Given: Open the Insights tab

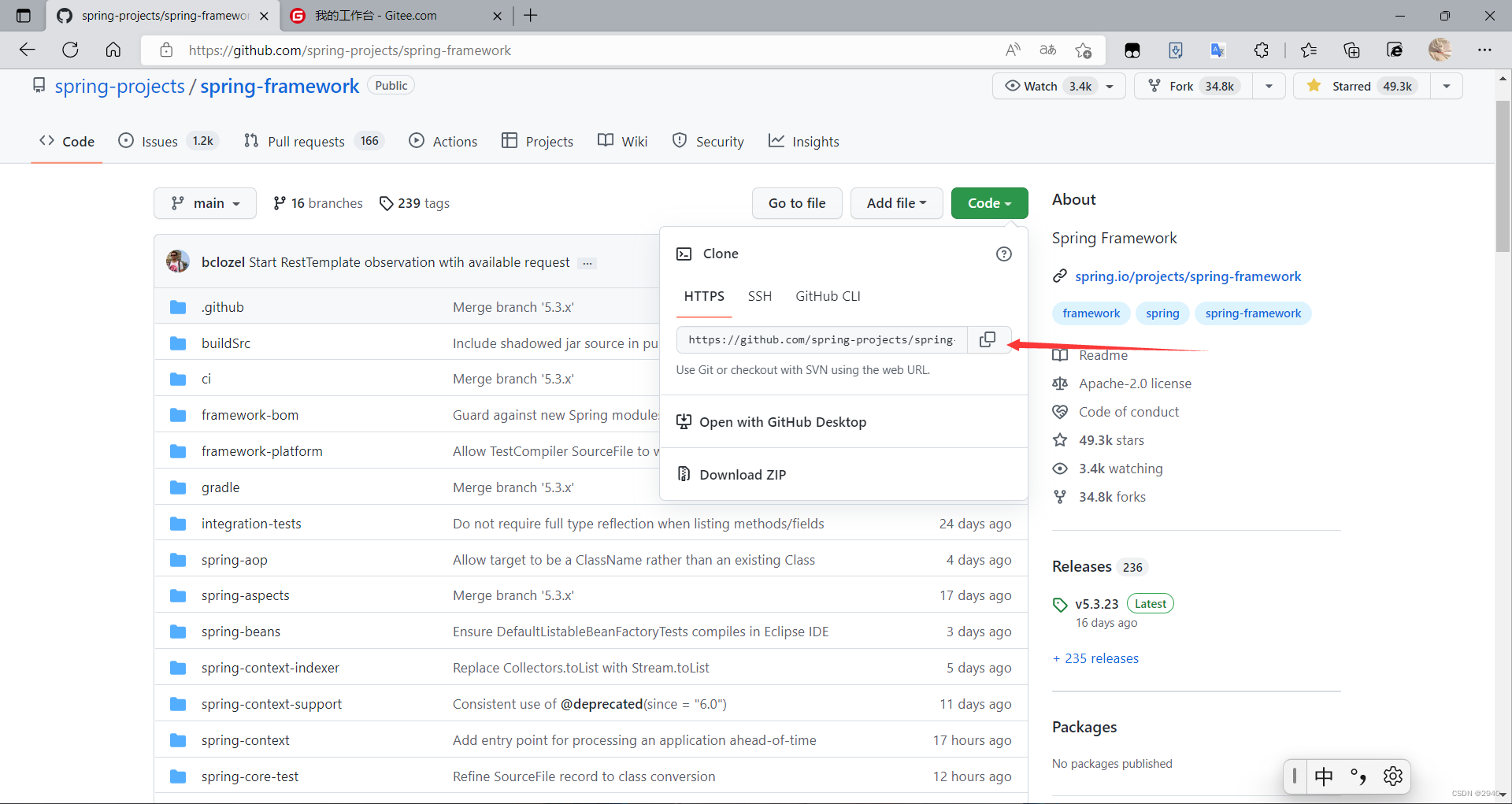Looking at the screenshot, I should pyautogui.click(x=804, y=141).
